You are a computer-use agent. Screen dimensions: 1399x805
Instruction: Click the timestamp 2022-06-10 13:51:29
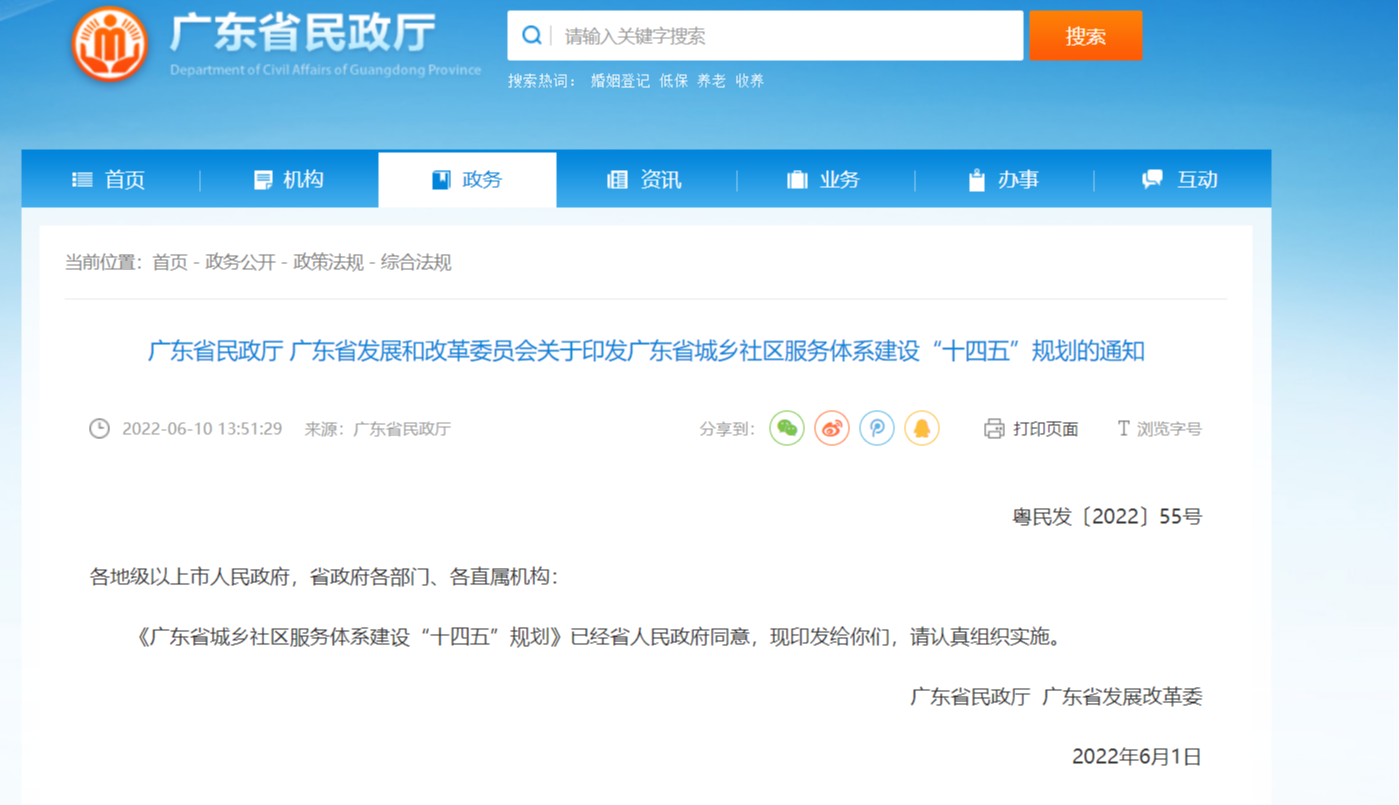coord(202,429)
